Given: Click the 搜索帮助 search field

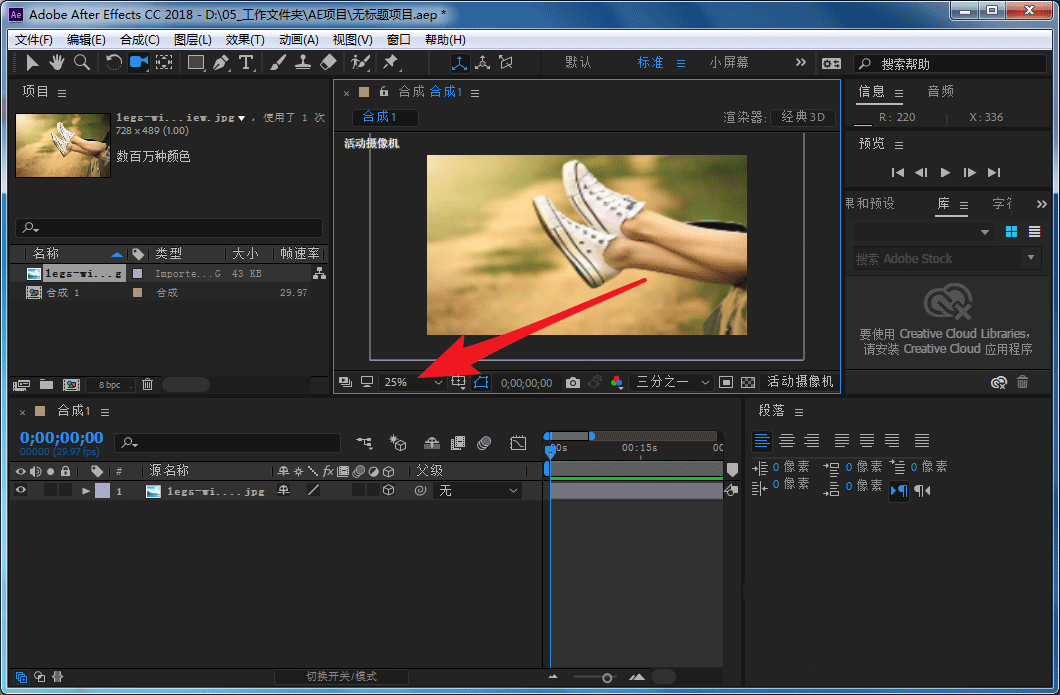Looking at the screenshot, I should [950, 63].
